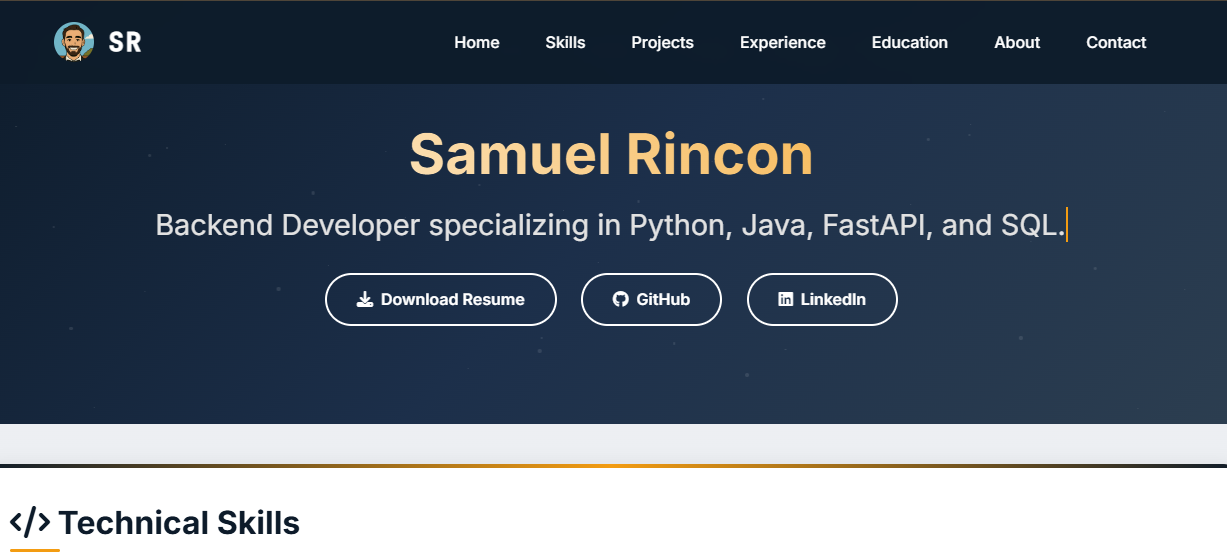Screen dimensions: 1227x558
Task: Go to the Home nav link
Action: 476,42
